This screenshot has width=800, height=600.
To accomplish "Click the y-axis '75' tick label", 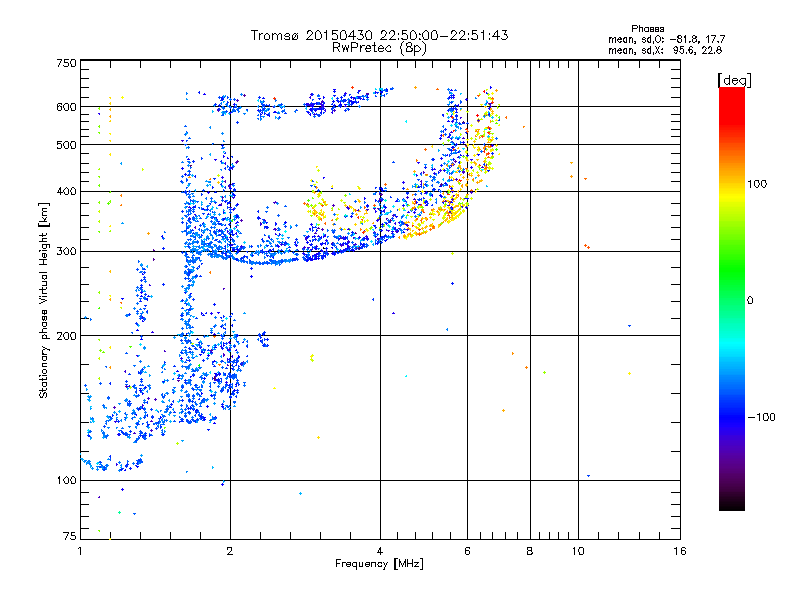I will point(70,536).
